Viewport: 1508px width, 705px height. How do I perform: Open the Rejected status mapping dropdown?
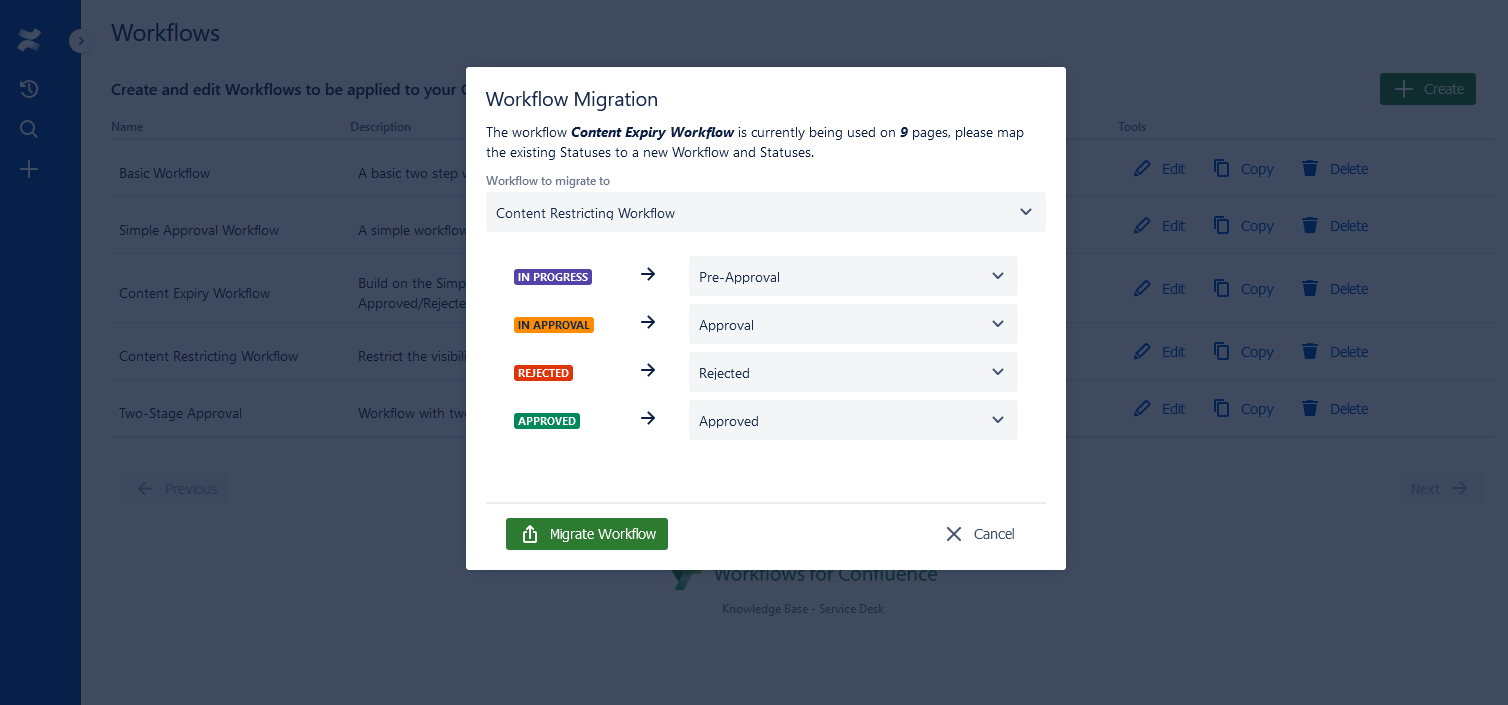click(852, 373)
